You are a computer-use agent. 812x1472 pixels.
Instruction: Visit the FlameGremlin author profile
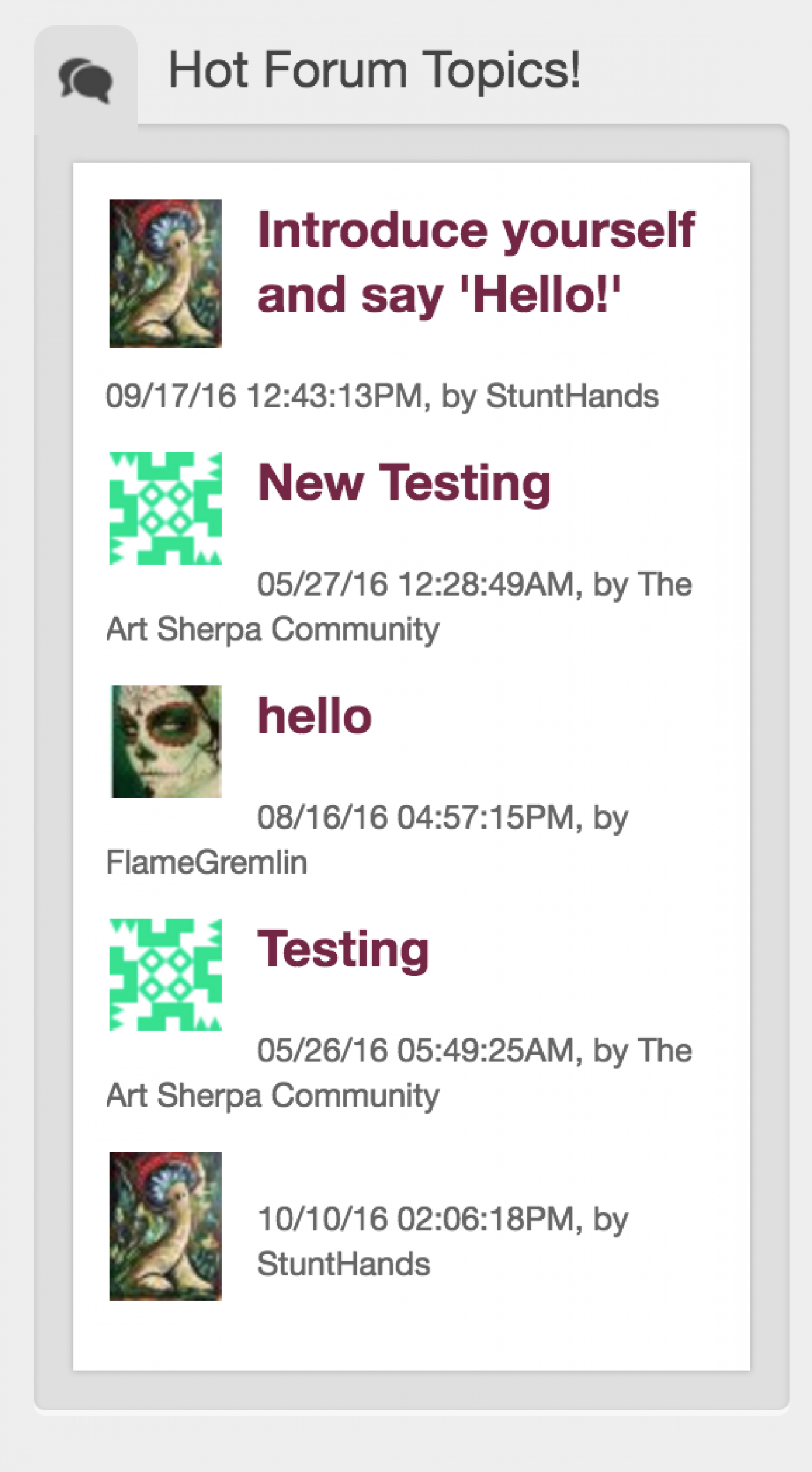pos(207,862)
